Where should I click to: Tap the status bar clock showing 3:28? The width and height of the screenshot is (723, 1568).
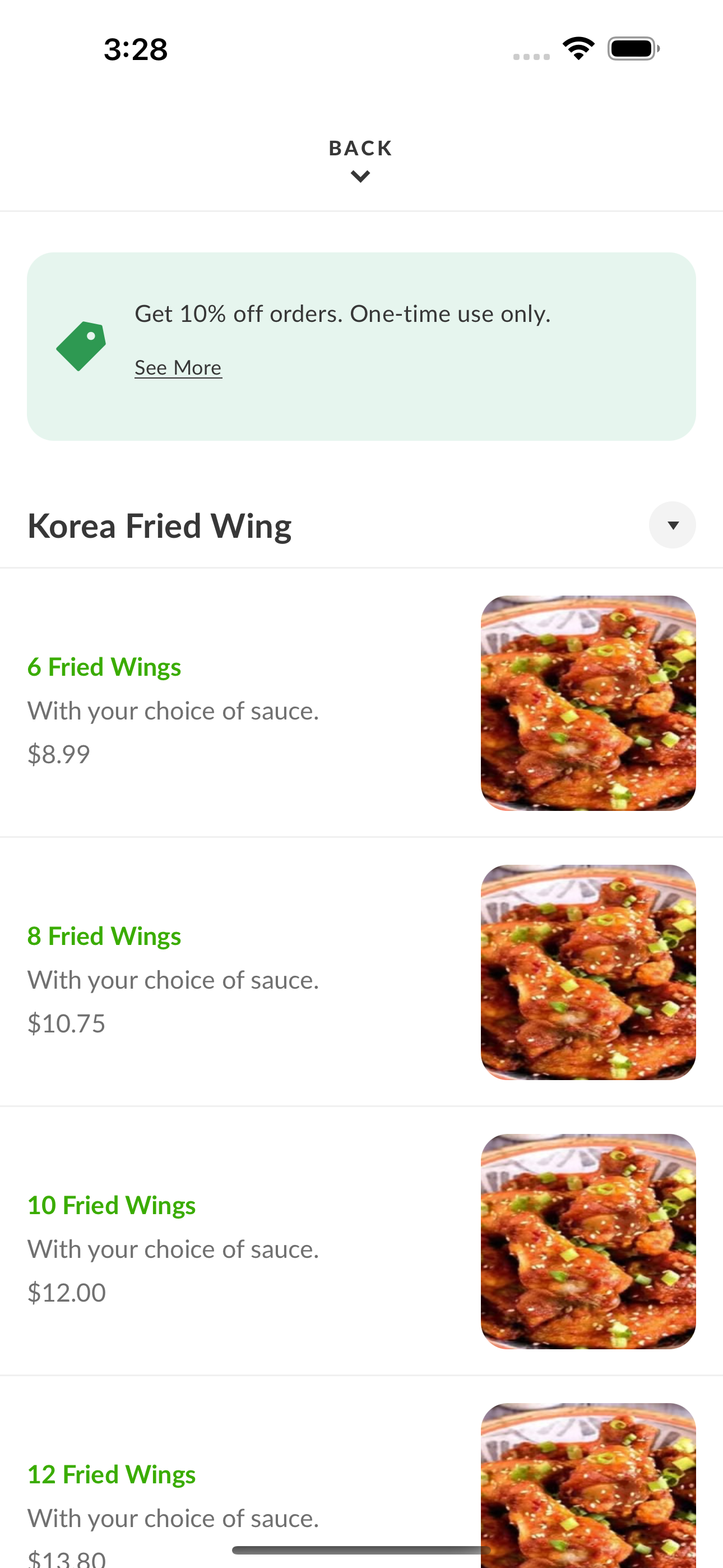(136, 49)
